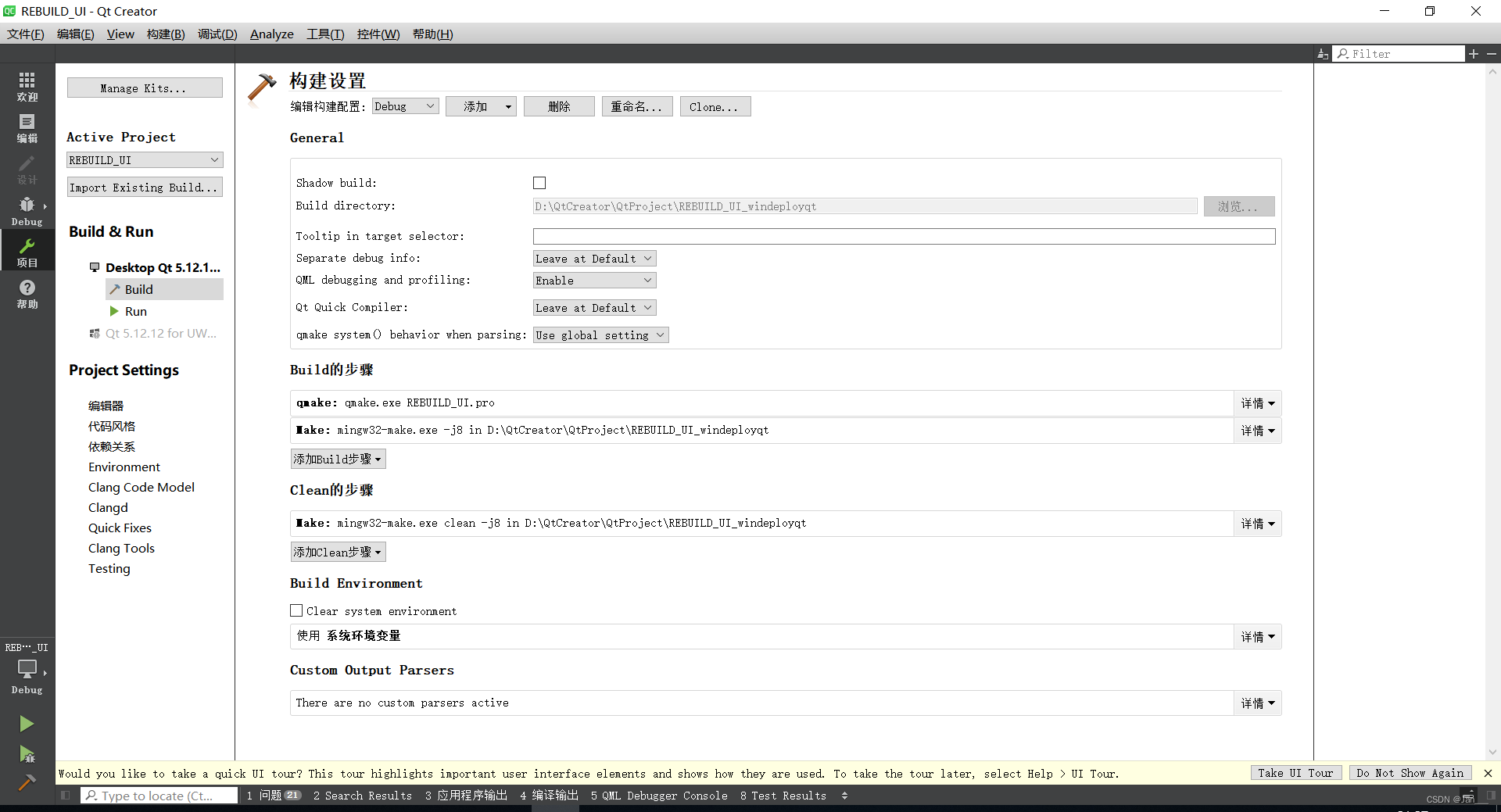
Task: Click the Filter input field
Action: pos(1399,53)
